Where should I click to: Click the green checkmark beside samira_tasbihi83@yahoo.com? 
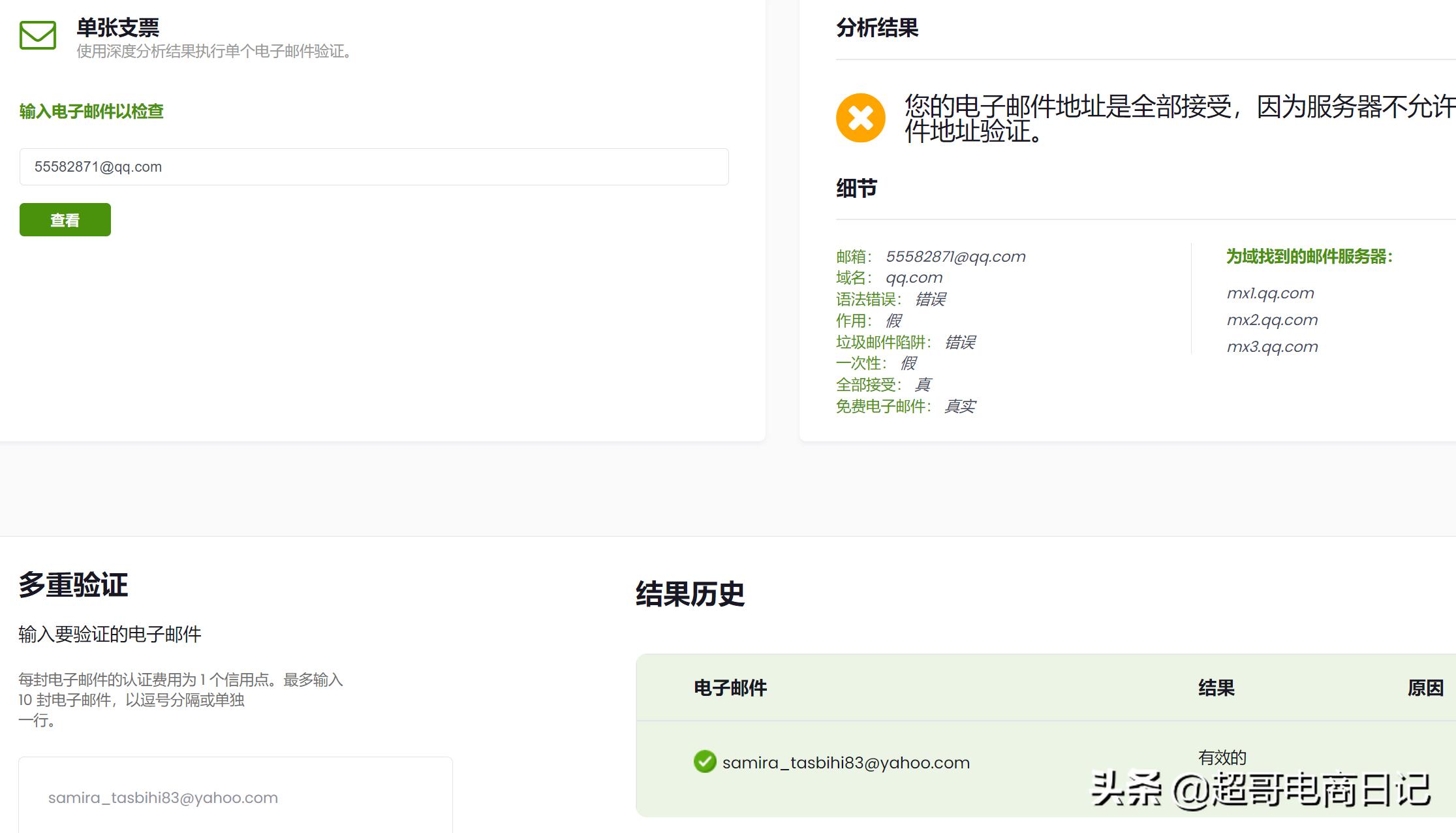point(704,762)
